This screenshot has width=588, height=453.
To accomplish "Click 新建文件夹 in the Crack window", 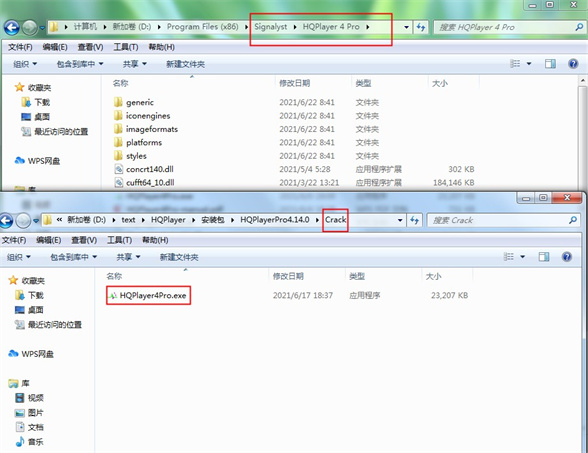I will pyautogui.click(x=179, y=257).
